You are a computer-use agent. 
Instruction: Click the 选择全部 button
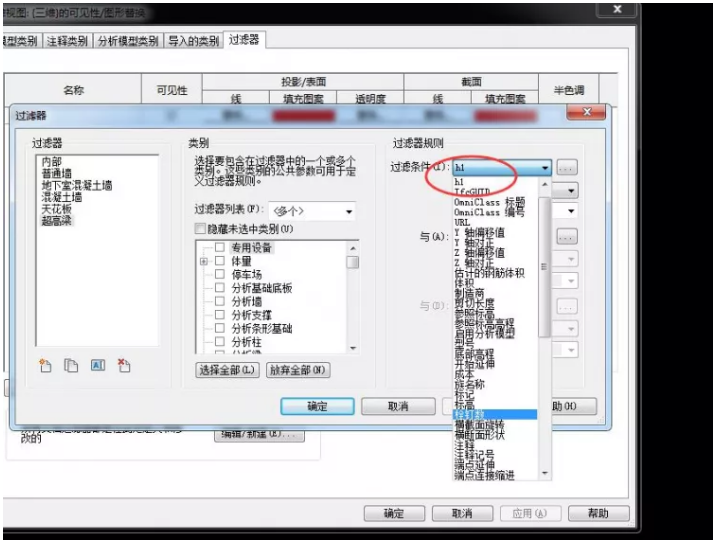pos(227,370)
